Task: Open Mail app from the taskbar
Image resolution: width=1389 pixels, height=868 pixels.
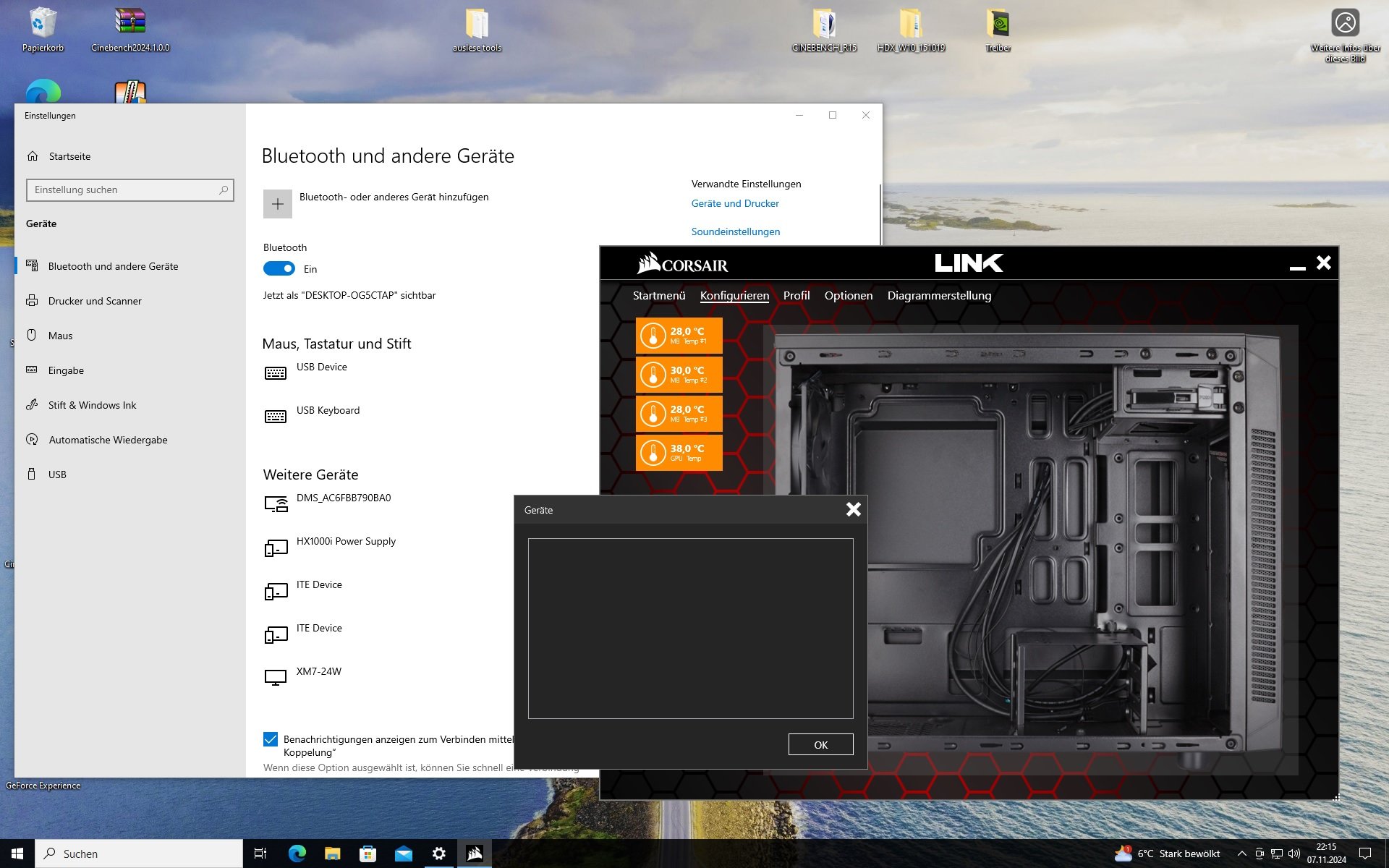Action: coord(404,854)
